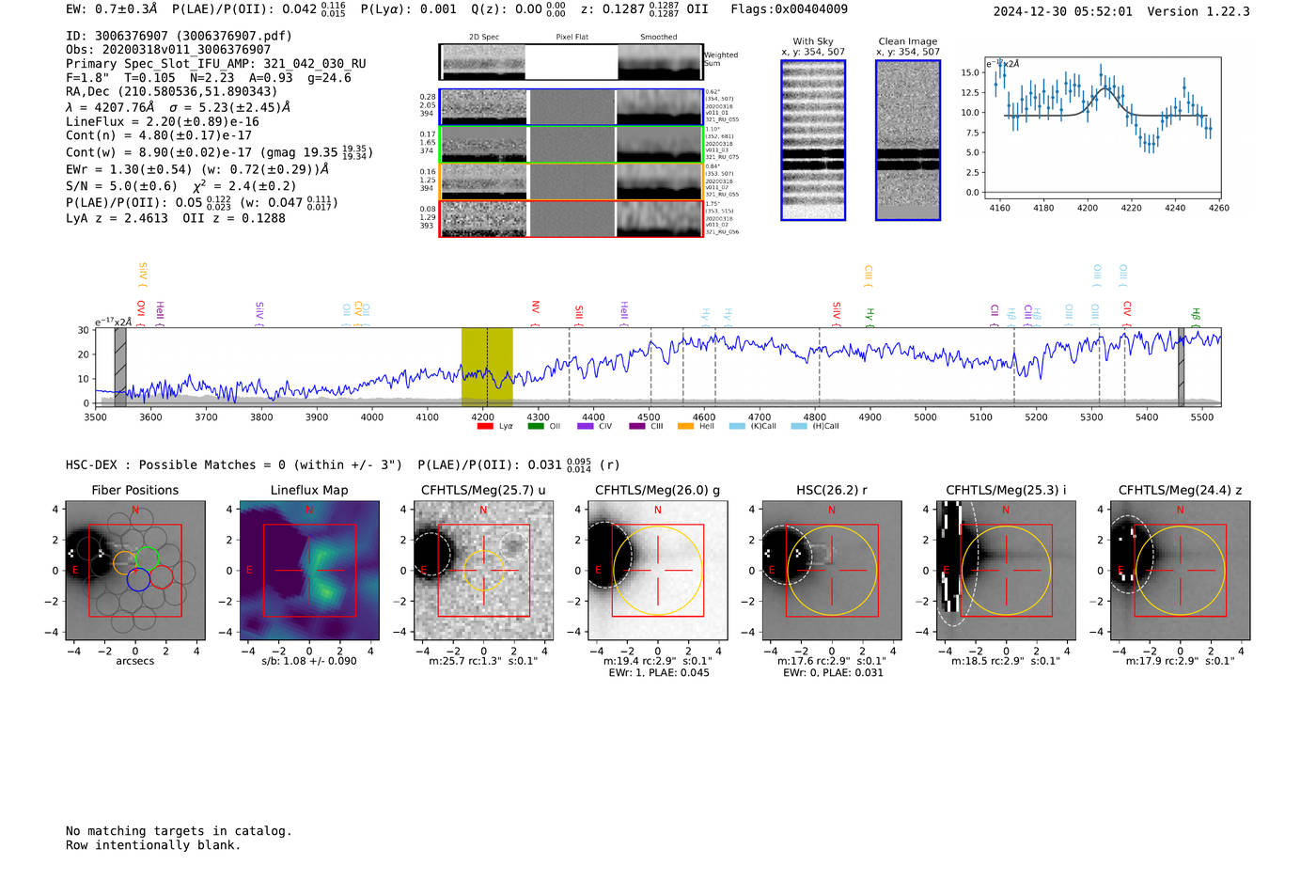Screen dimensions: 1316x896
Task: Open the Fiber Positions cutout
Action: [x=135, y=571]
